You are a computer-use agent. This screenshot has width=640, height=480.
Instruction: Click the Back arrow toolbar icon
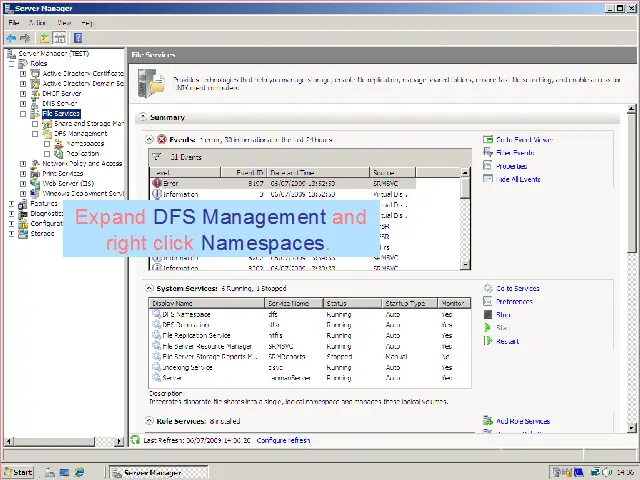pyautogui.click(x=11, y=38)
